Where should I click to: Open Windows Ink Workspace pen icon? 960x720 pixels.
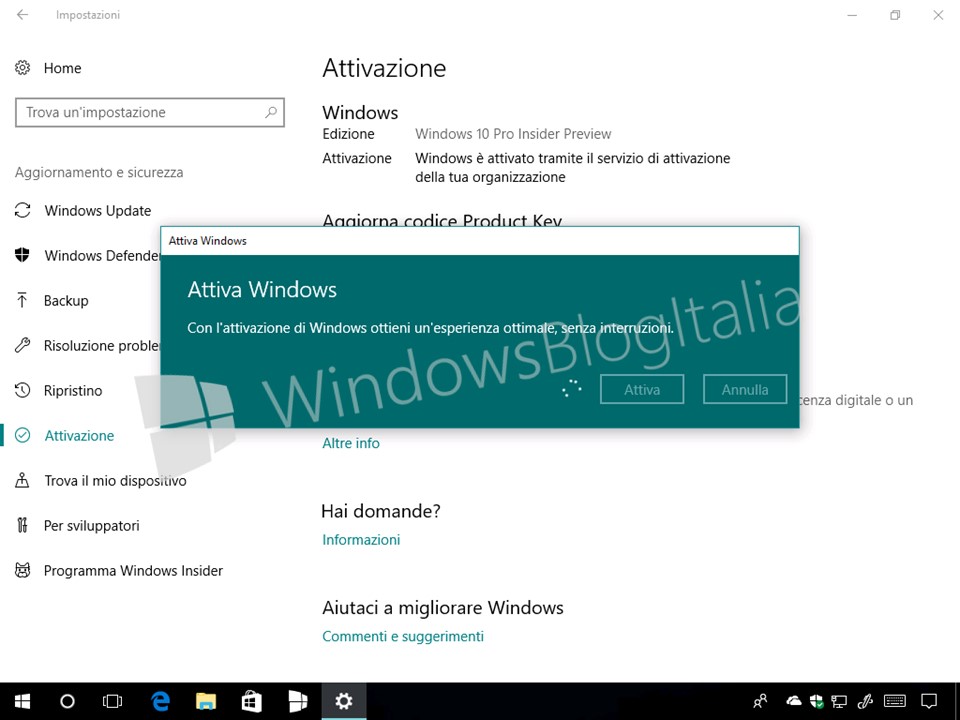(865, 701)
